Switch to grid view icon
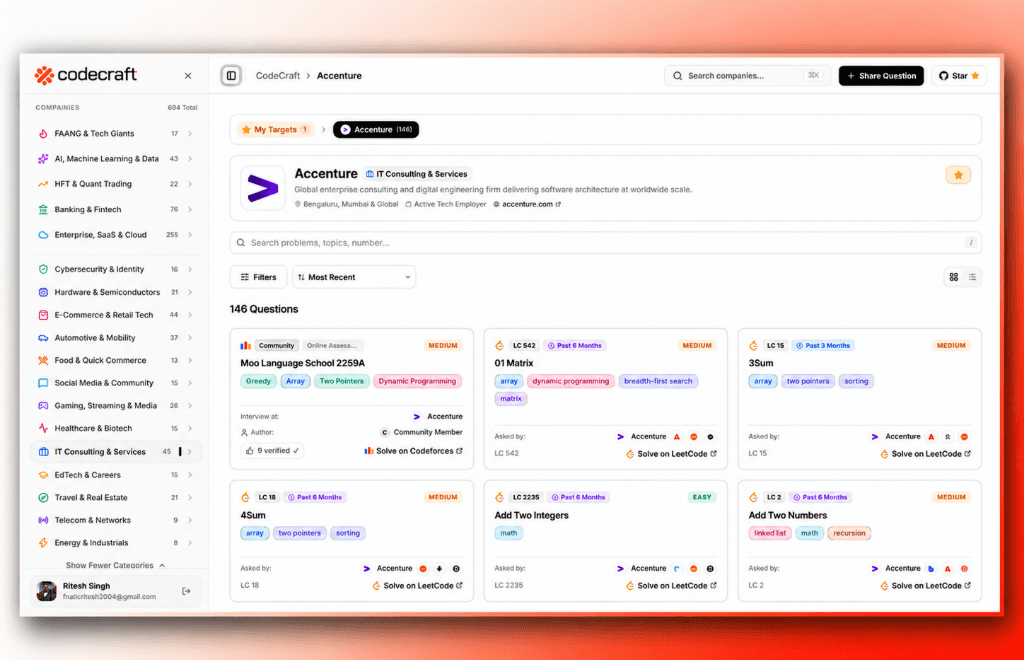Viewport: 1024px width, 660px height. (953, 277)
